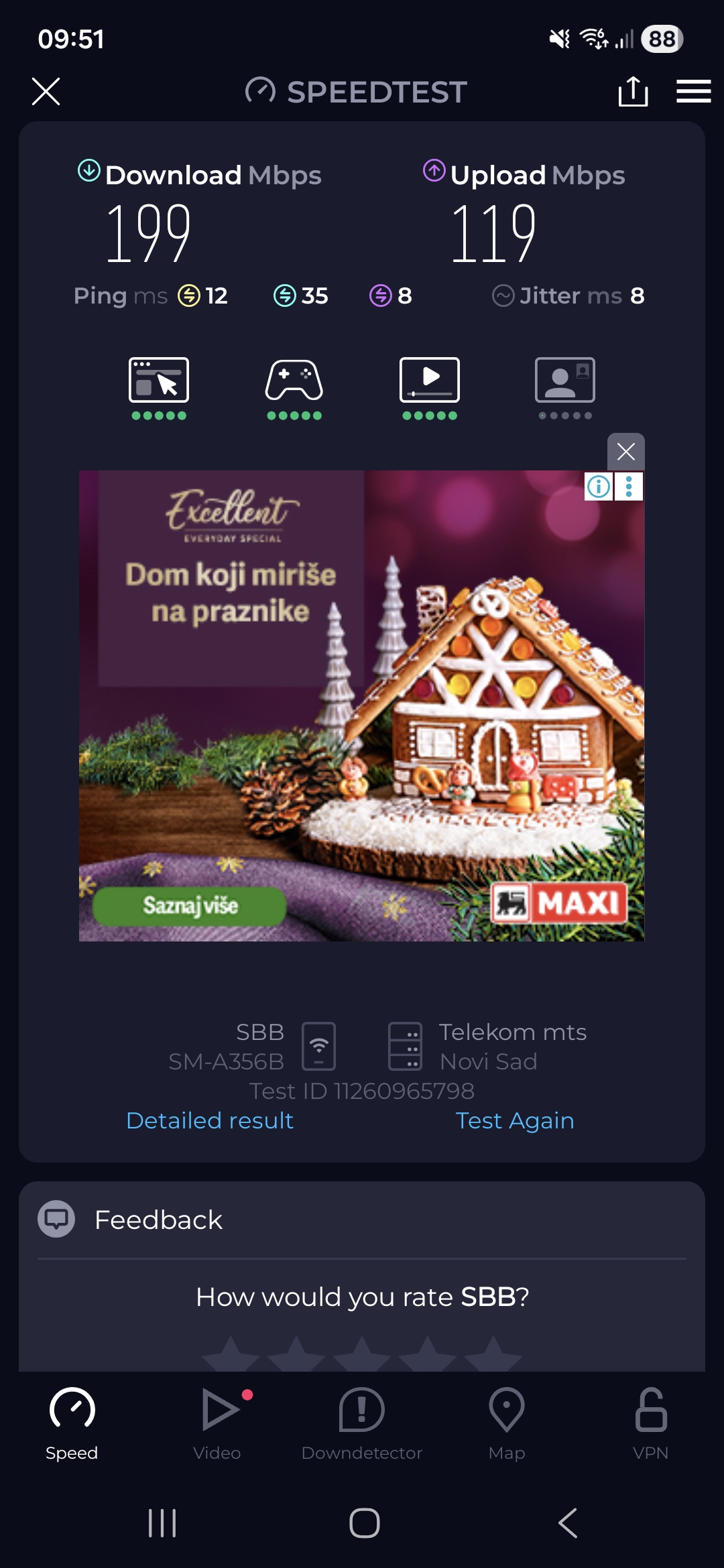Open the Detailed result link
This screenshot has height=1568, width=724.
210,1120
